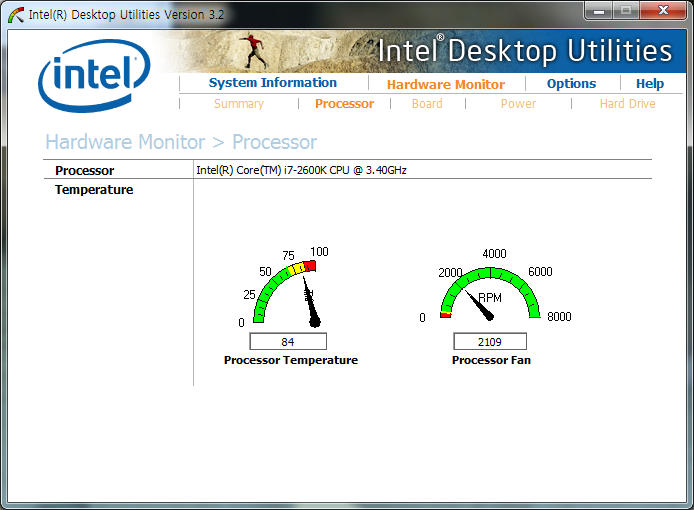Click the Processor Fan label
The width and height of the screenshot is (694, 510).
(x=491, y=360)
